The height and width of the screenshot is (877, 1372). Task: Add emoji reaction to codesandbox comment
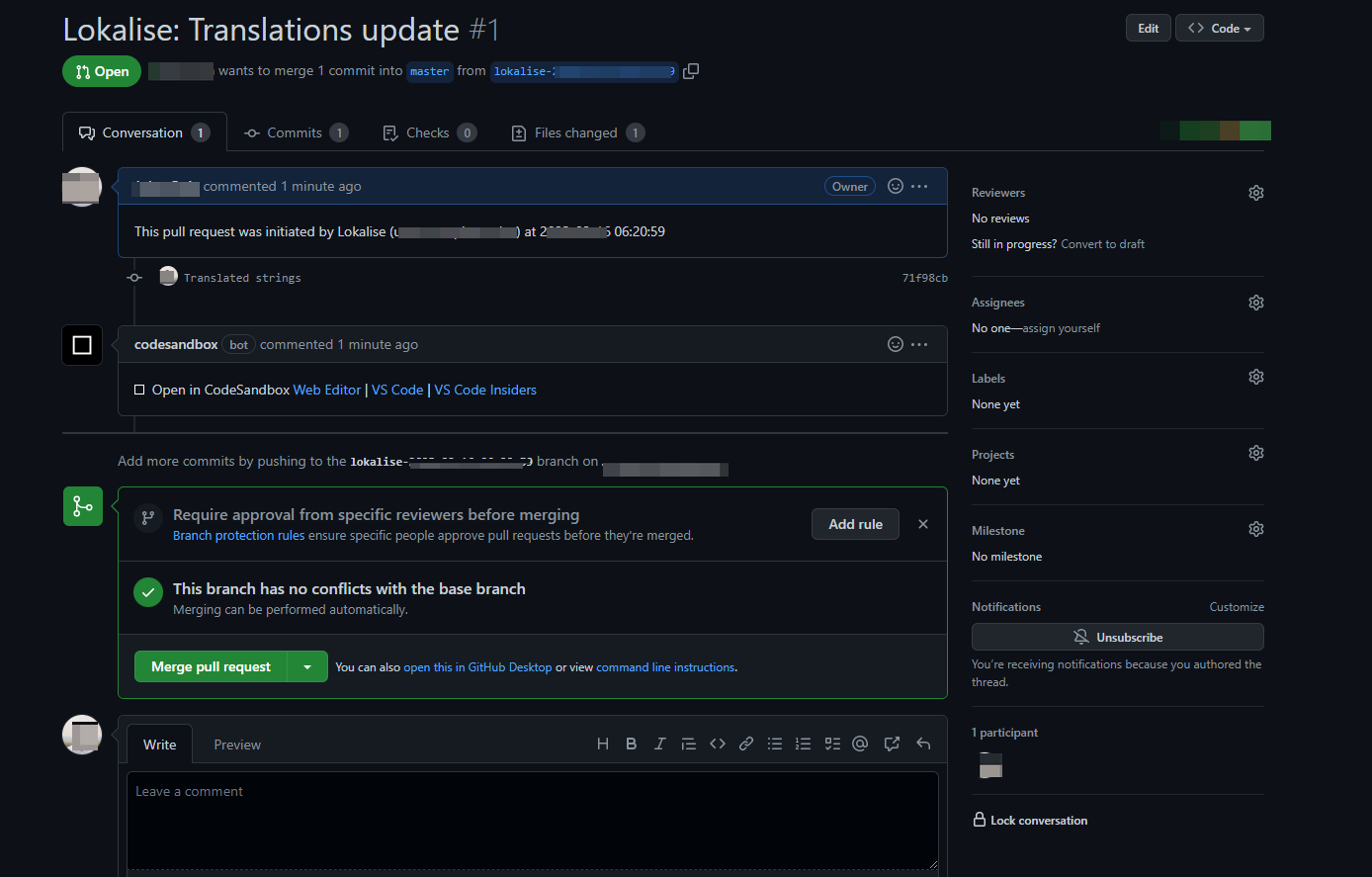[x=895, y=344]
